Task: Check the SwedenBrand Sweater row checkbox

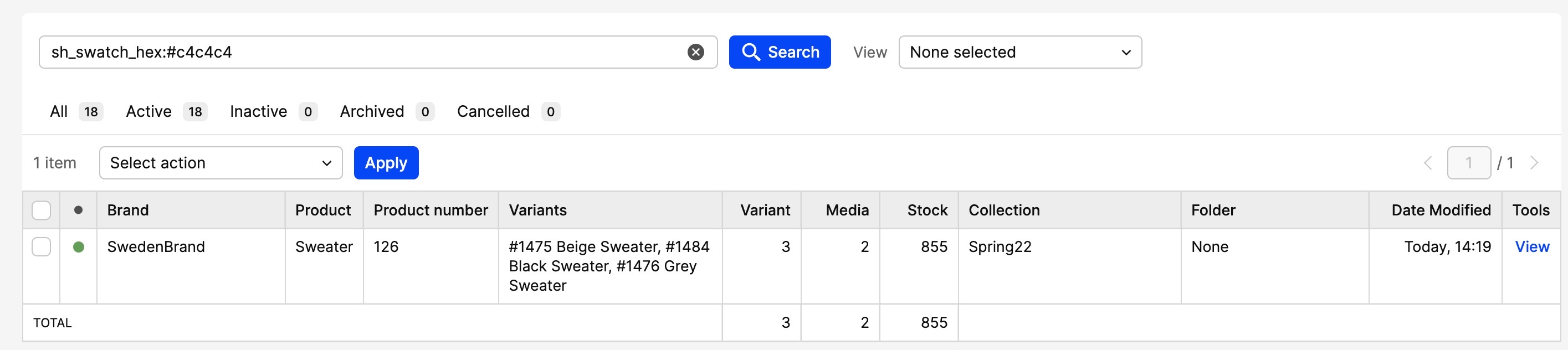Action: (x=42, y=247)
